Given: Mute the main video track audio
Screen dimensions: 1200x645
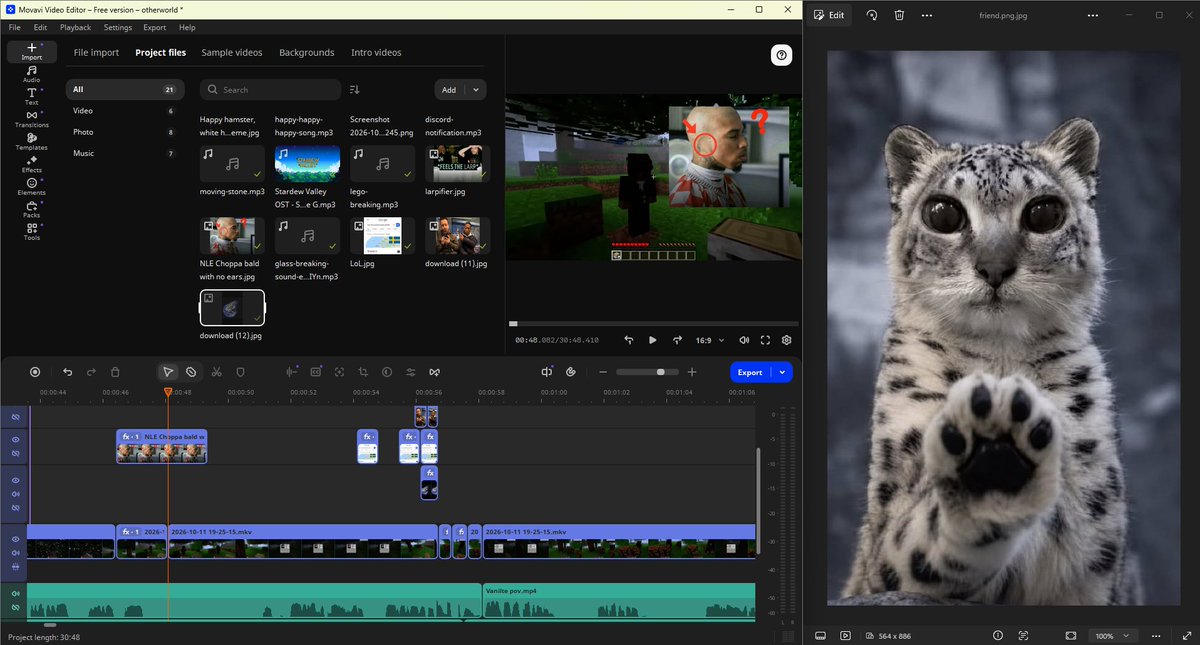Looking at the screenshot, I should point(16,553).
